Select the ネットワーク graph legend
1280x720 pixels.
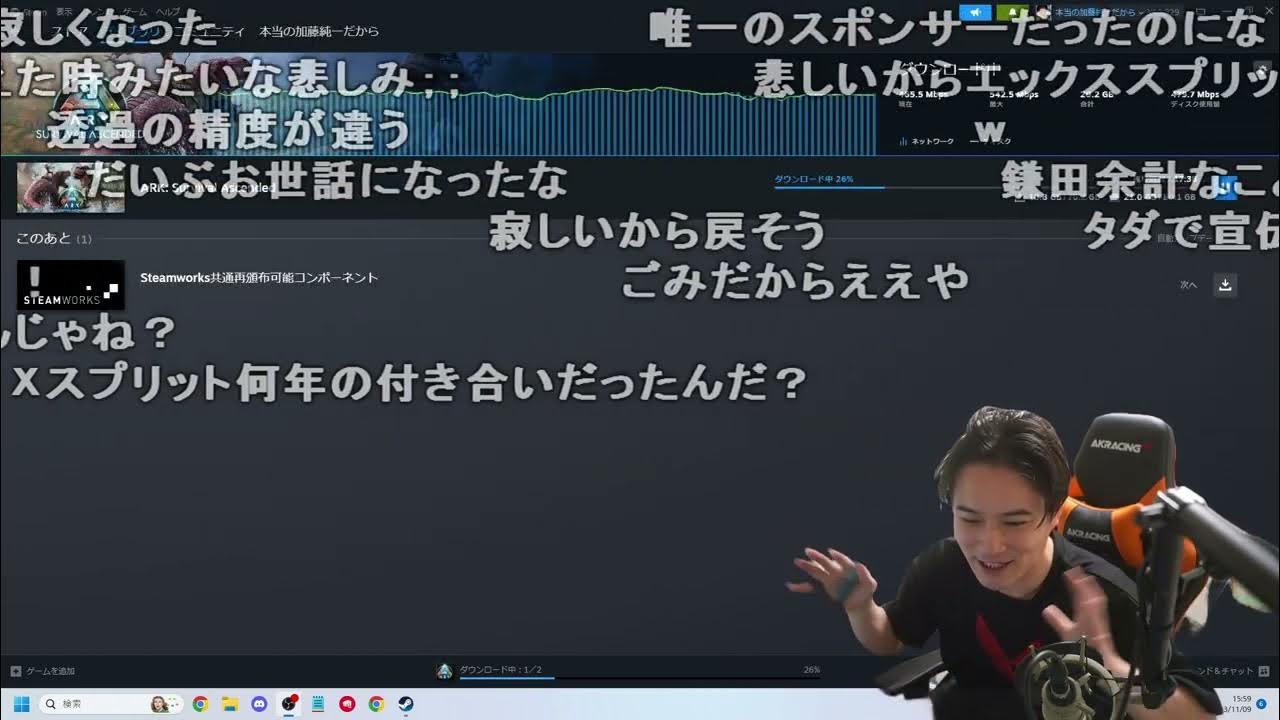coord(927,141)
